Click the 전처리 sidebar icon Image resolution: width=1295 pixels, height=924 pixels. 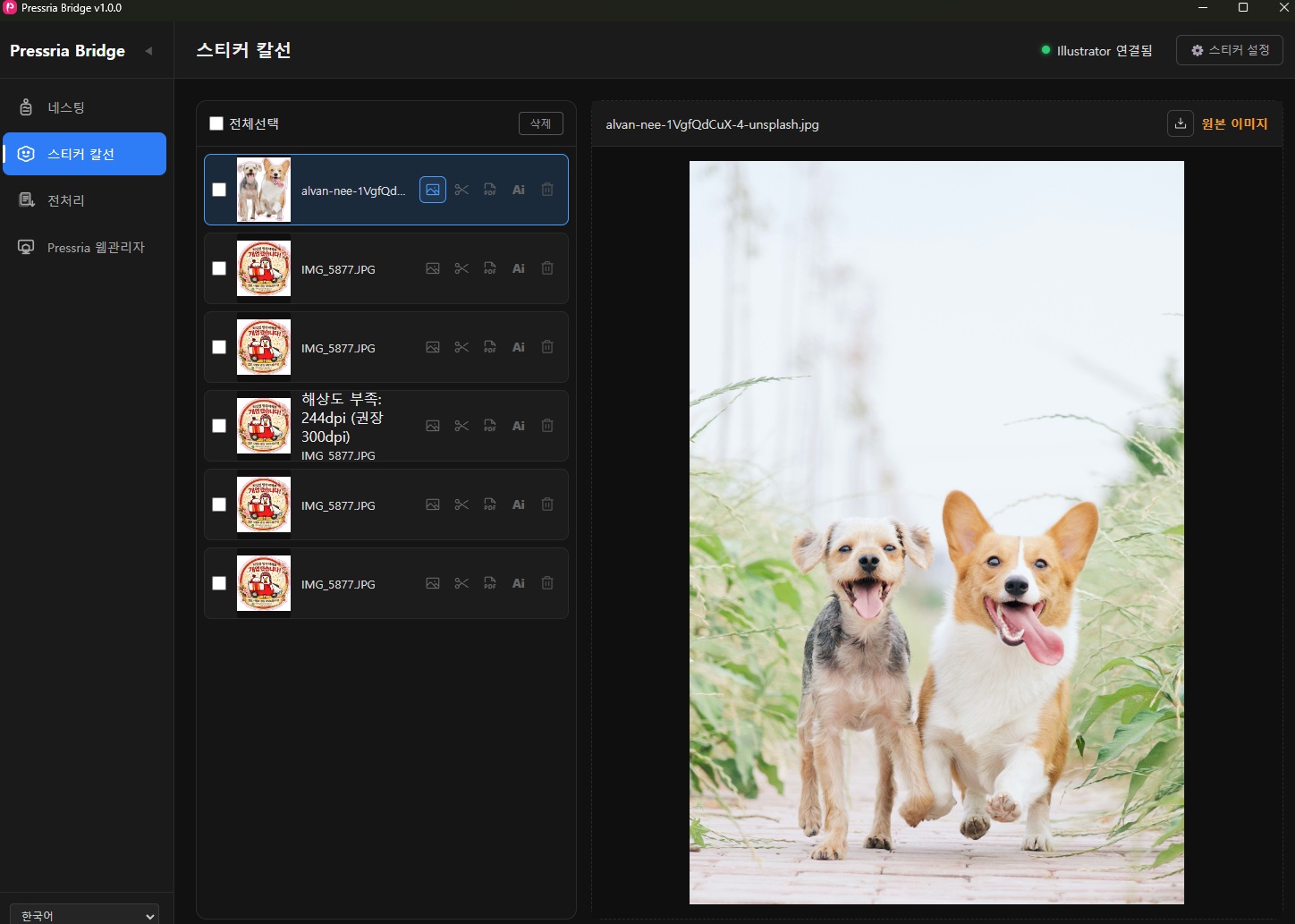(x=26, y=200)
